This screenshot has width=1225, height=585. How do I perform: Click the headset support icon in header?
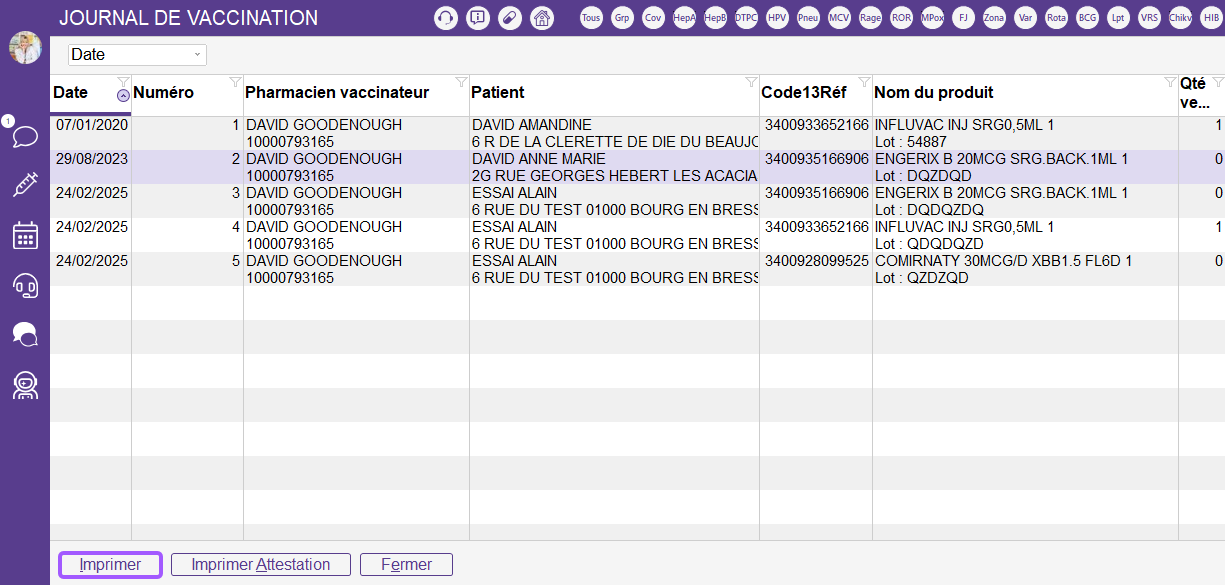(x=446, y=18)
